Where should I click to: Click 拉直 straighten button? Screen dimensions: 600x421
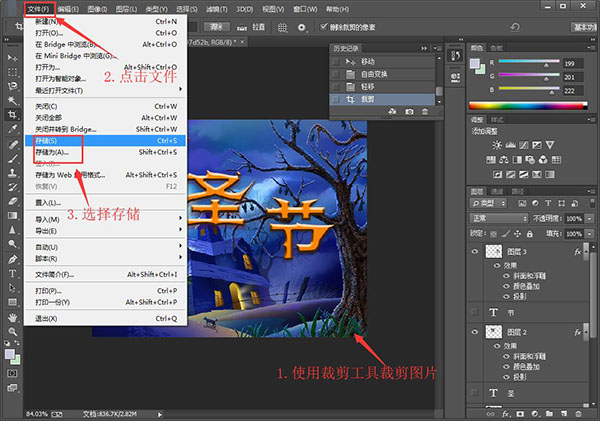point(251,27)
